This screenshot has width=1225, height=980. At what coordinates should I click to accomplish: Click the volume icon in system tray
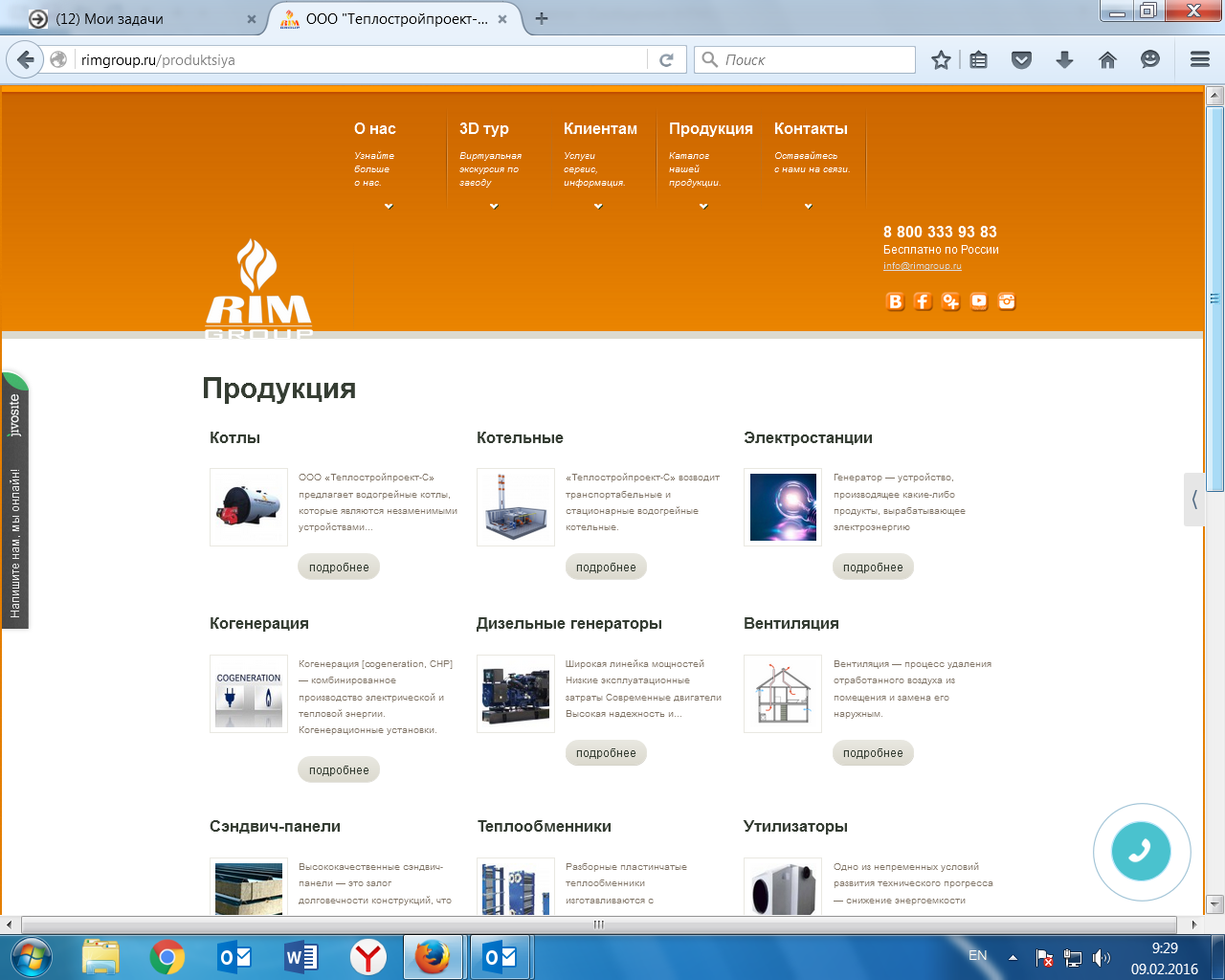pyautogui.click(x=1102, y=957)
